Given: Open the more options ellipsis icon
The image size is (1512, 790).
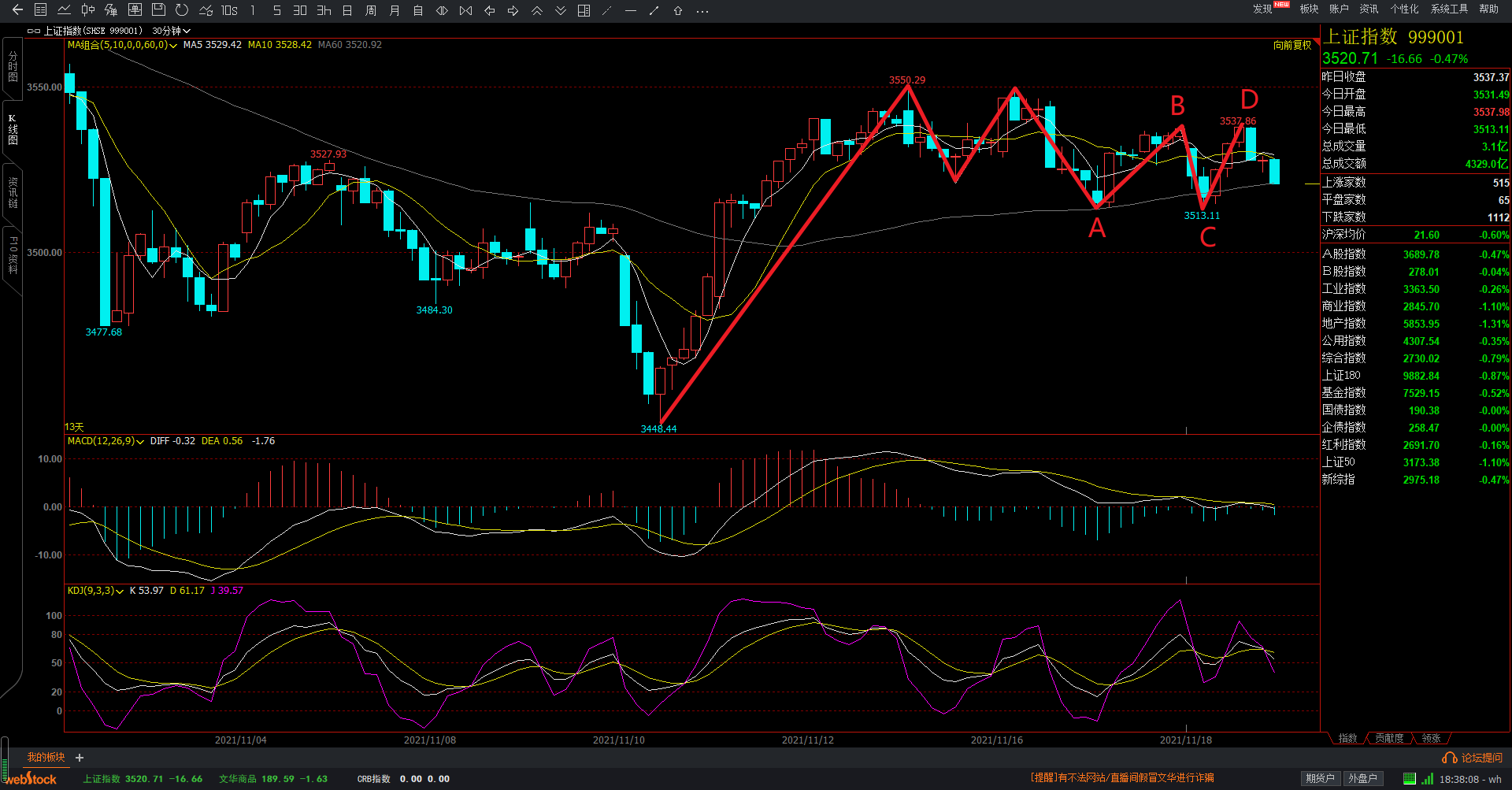Looking at the screenshot, I should [702, 10].
